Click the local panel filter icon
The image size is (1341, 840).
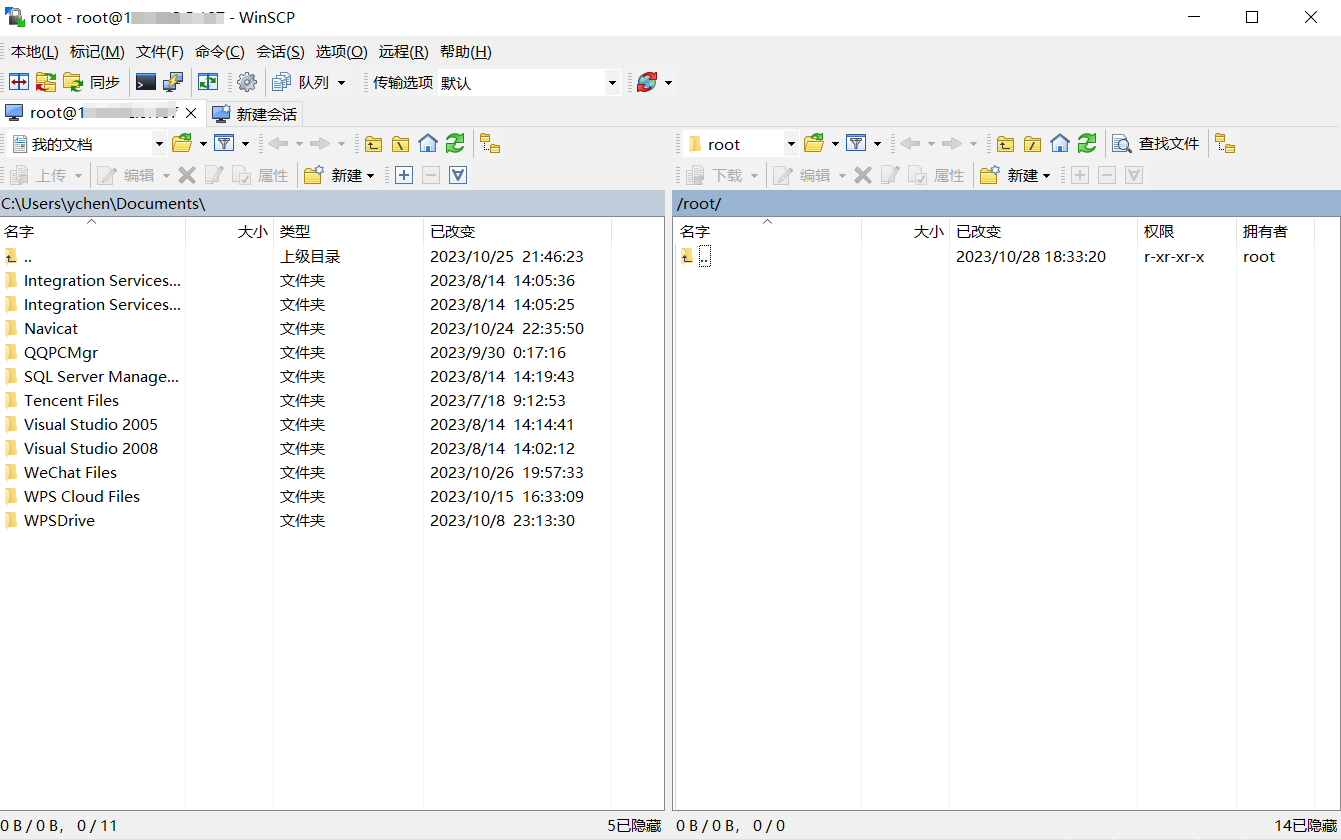[x=224, y=143]
